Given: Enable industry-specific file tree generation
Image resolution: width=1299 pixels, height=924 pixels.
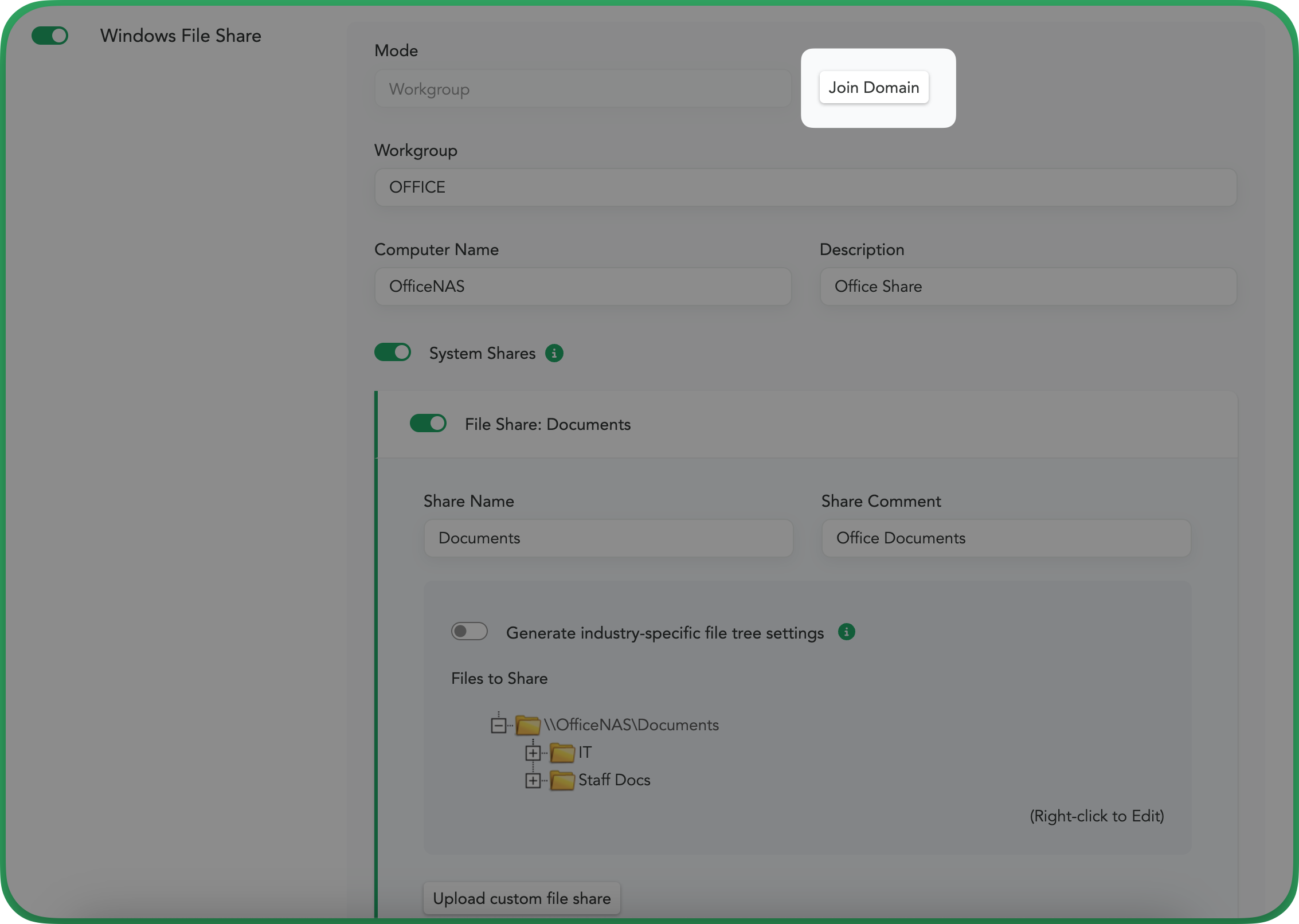Looking at the screenshot, I should click(469, 632).
